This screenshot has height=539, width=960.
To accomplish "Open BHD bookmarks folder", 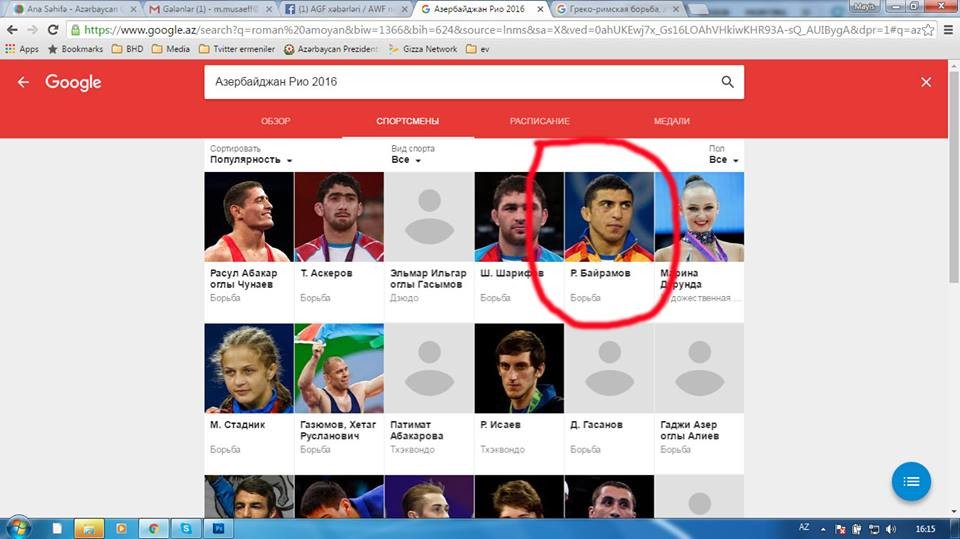I will [x=127, y=49].
